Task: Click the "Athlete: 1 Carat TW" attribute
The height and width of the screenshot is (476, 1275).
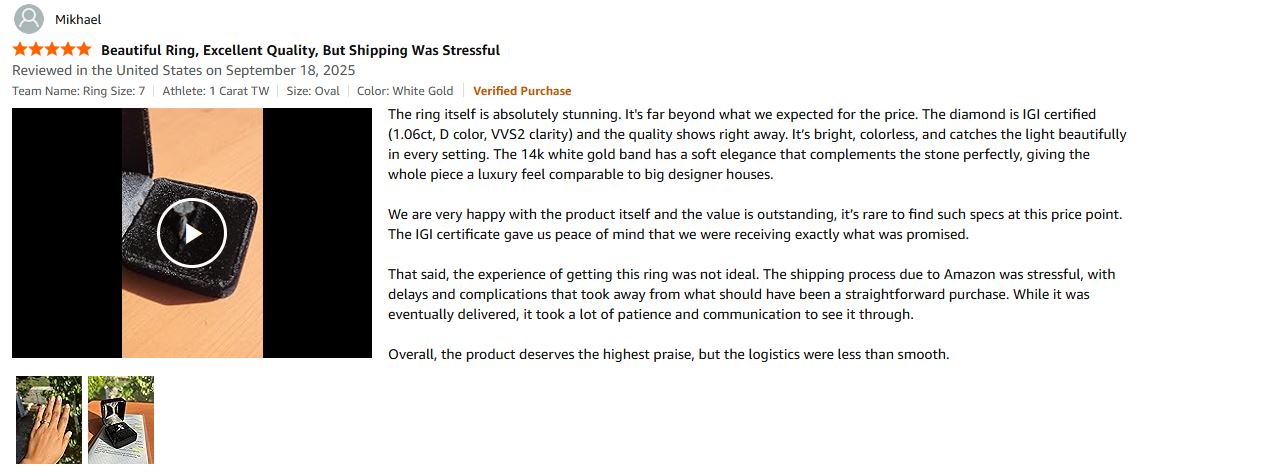Action: coord(215,91)
